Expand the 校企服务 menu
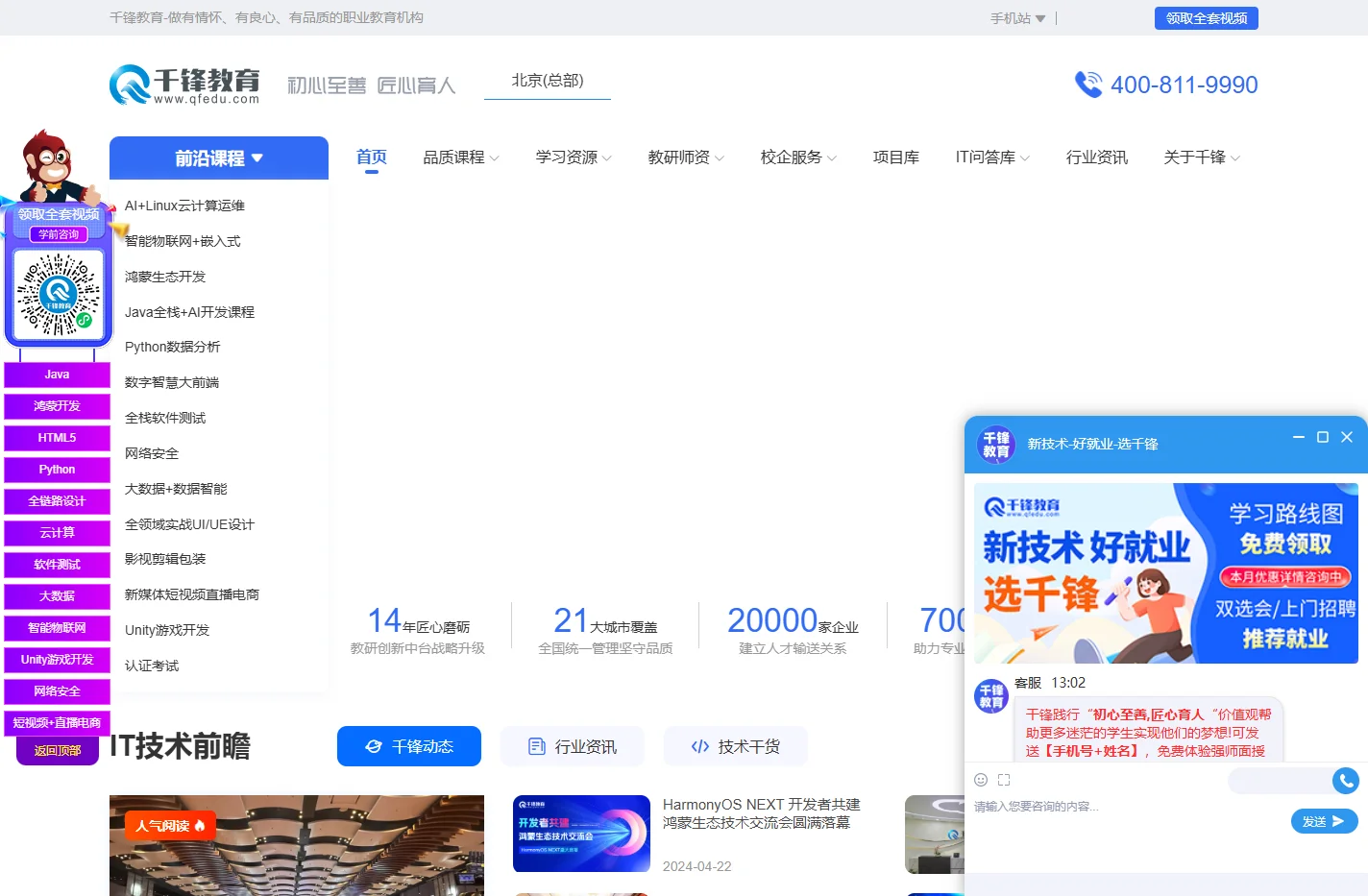Viewport: 1368px width, 896px height. (798, 157)
